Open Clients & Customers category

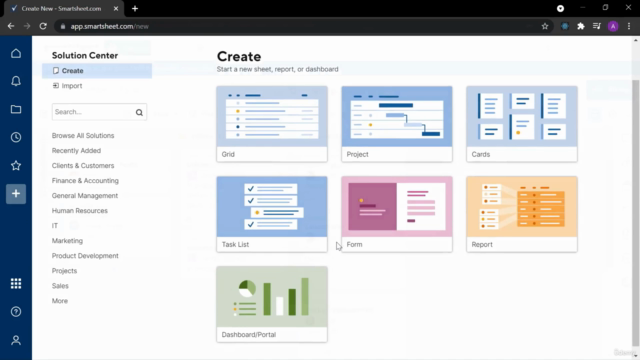83,166
